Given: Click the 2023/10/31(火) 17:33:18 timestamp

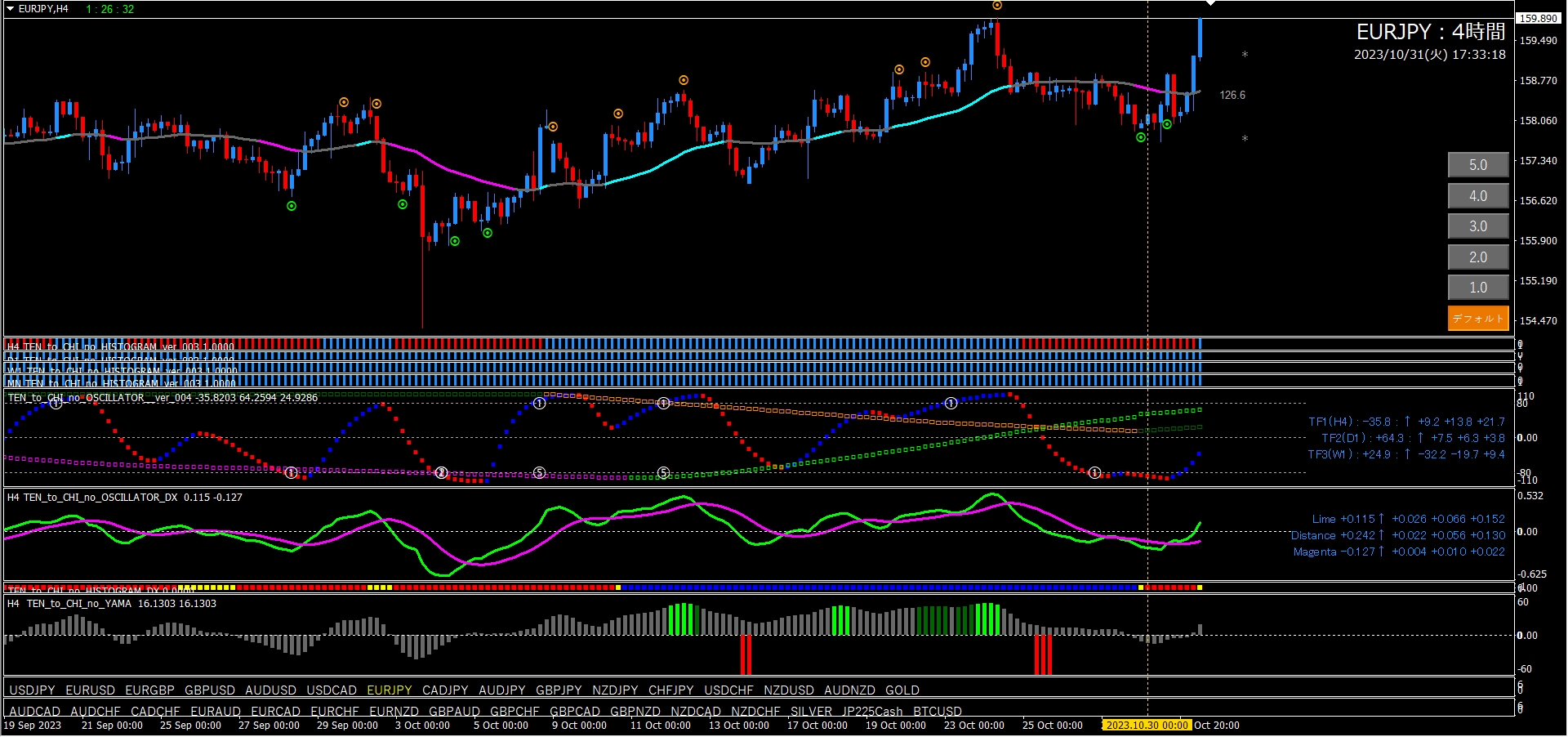Looking at the screenshot, I should [x=1430, y=55].
